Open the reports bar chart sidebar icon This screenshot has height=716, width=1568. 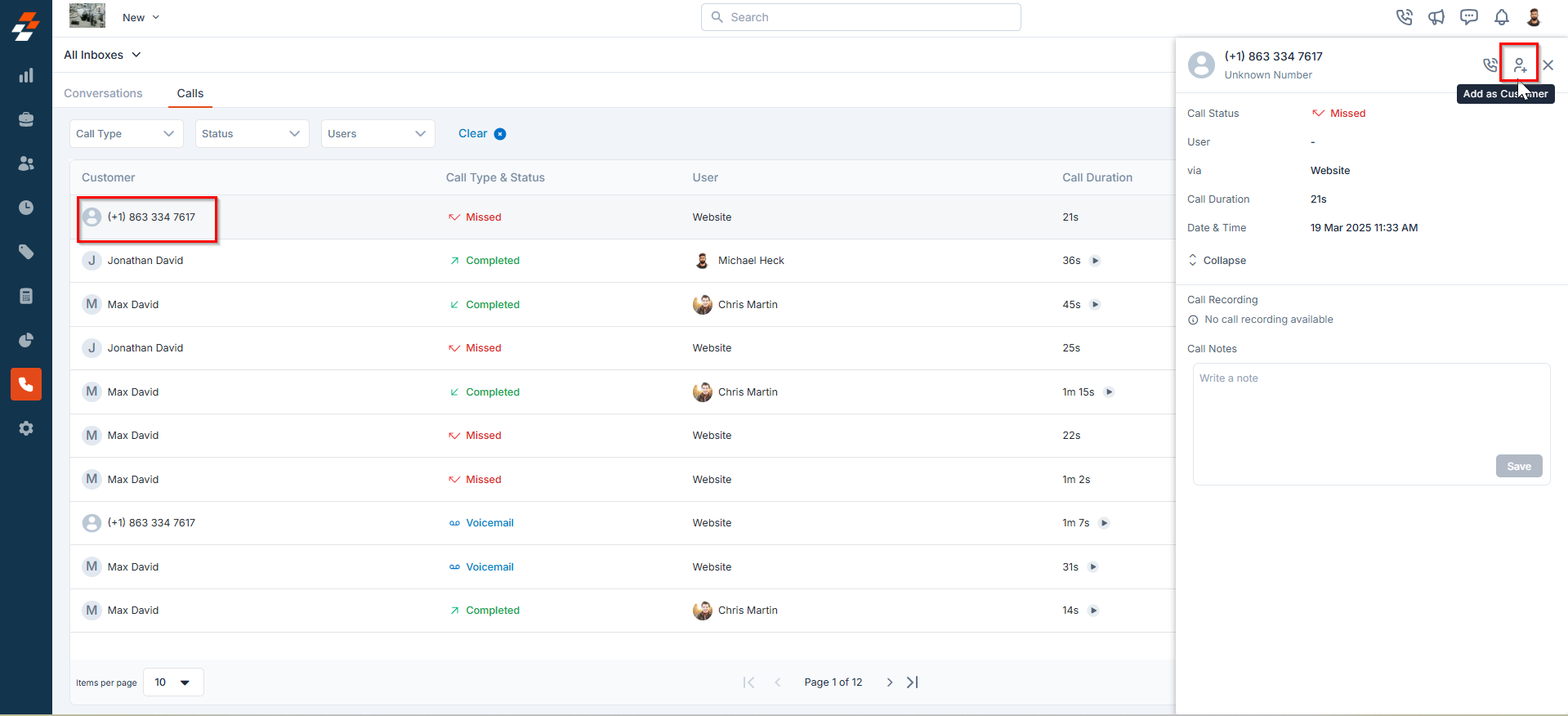coord(26,75)
